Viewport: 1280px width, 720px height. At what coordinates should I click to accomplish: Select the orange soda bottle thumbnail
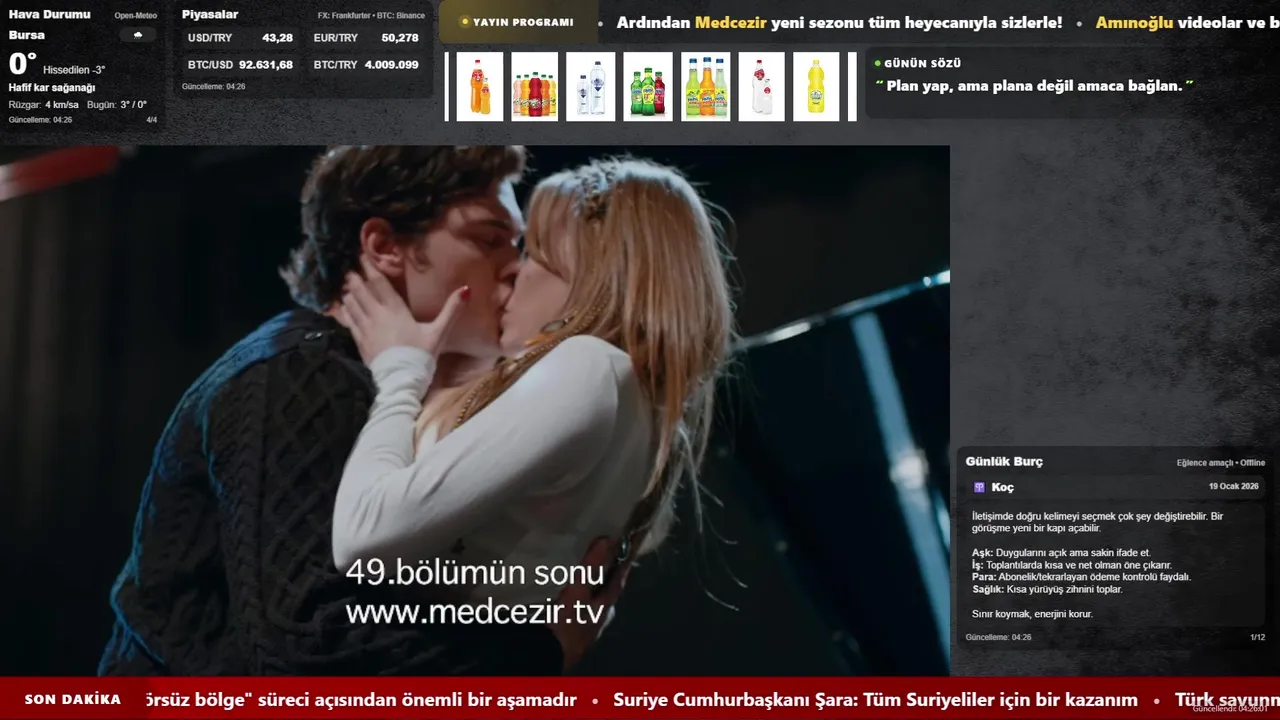click(x=480, y=87)
